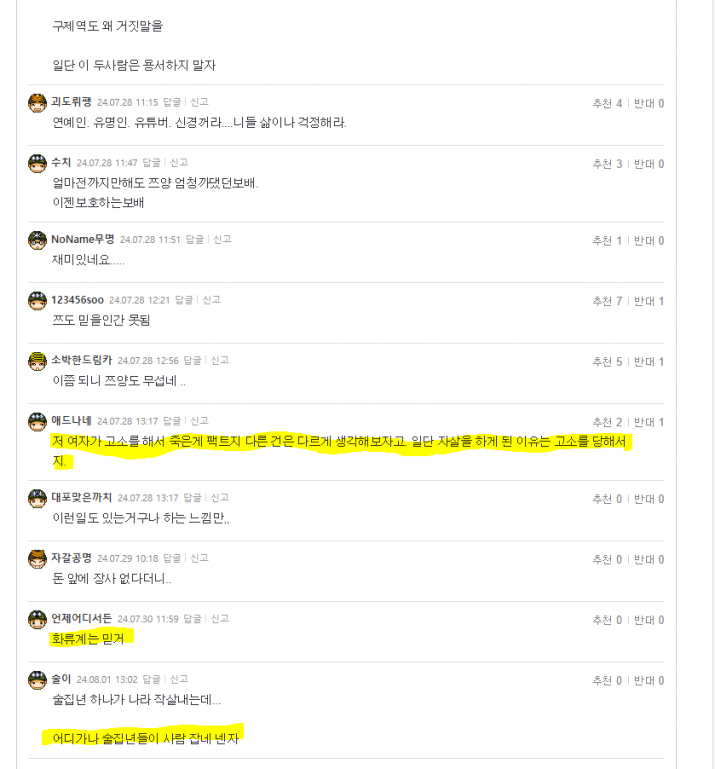
Task: Click the avatar icon of user 괴도뤼팽
Action: click(x=37, y=103)
